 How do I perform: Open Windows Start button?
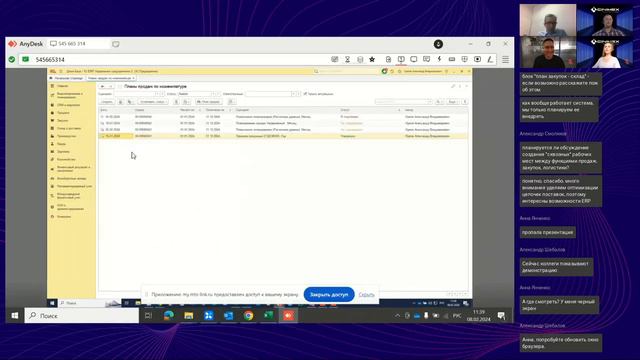click(15, 316)
